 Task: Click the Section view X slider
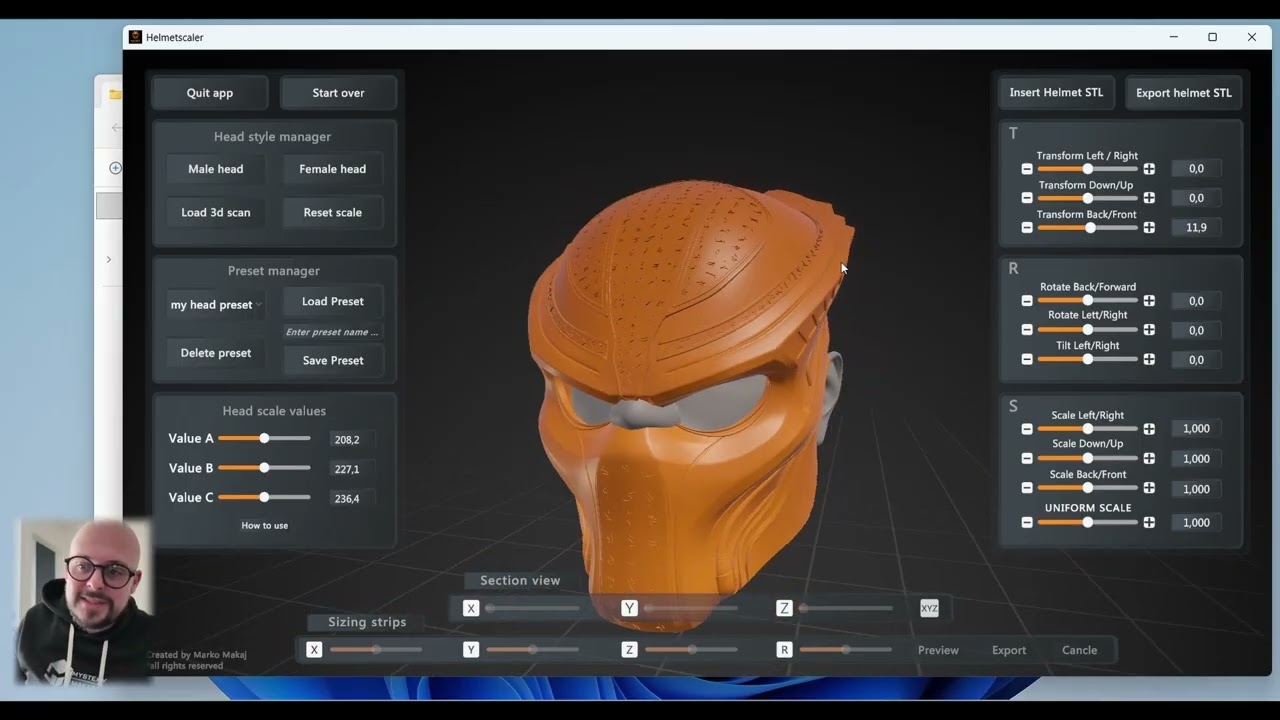(x=533, y=608)
